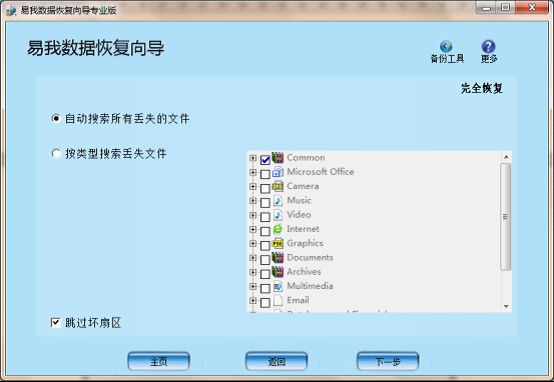Image resolution: width=554 pixels, height=382 pixels.
Task: Click the Archives category icon
Action: pos(278,272)
